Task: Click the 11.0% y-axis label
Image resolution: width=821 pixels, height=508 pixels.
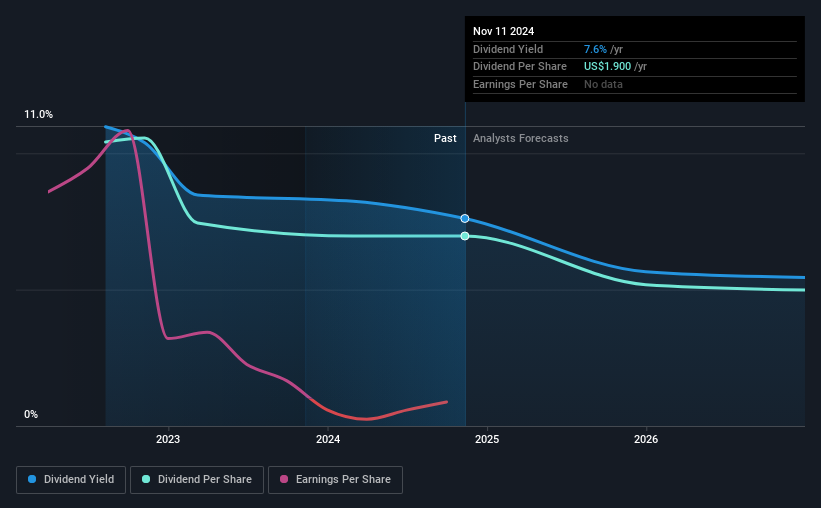Action: point(38,115)
